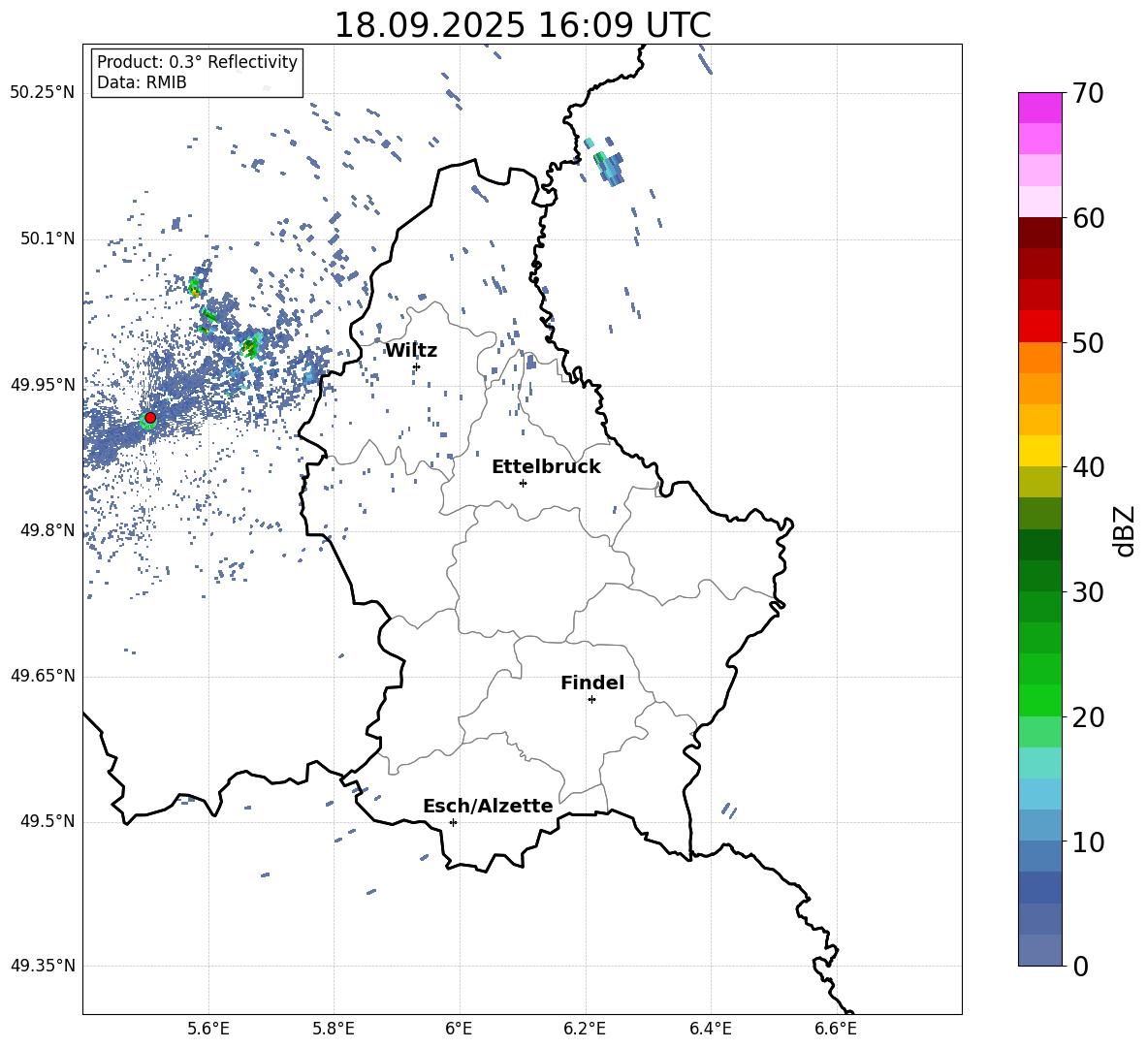Viewport: 1148px width, 1048px height.
Task: Click the 'Wiltz' city label
Action: point(411,351)
